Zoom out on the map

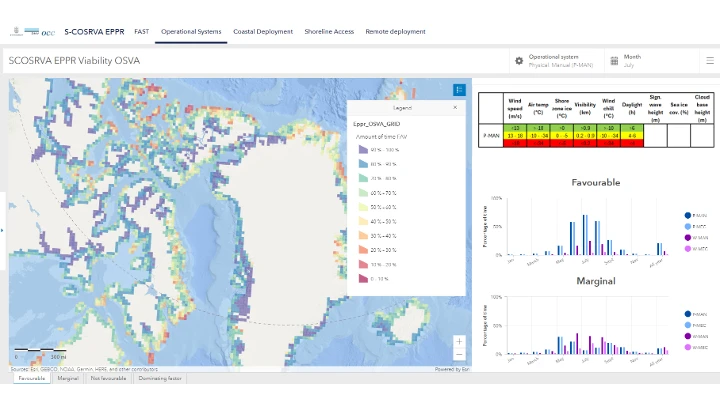(x=459, y=354)
